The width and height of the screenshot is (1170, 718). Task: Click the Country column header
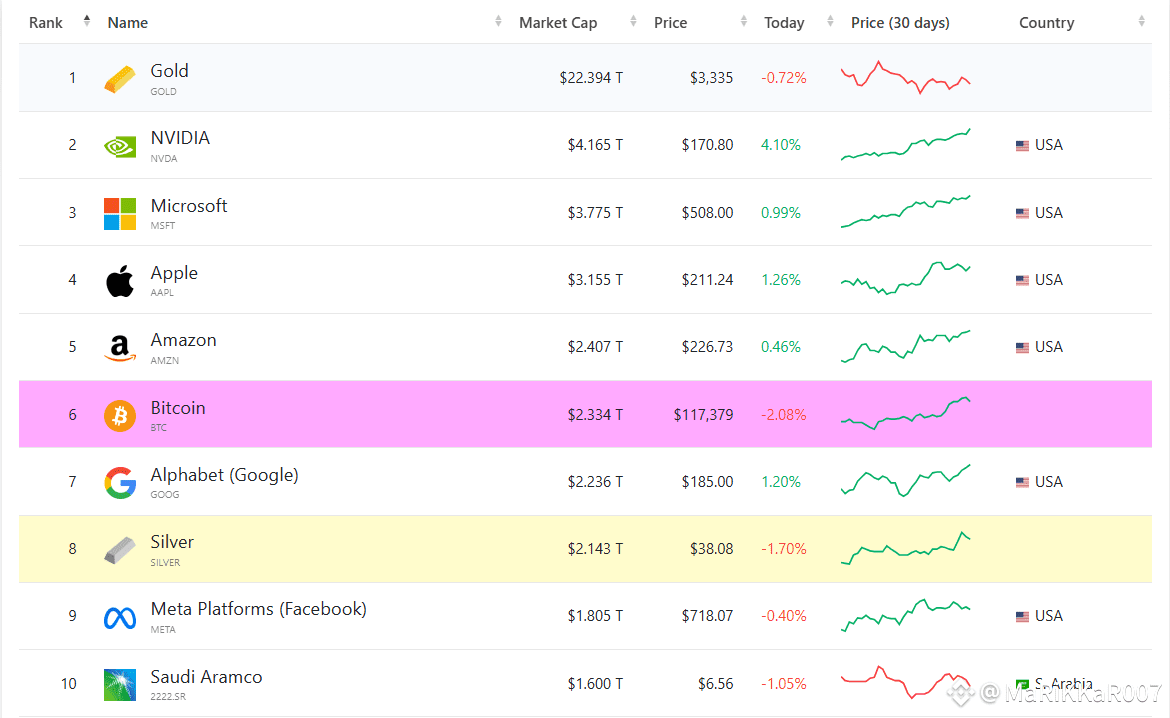[x=1046, y=23]
